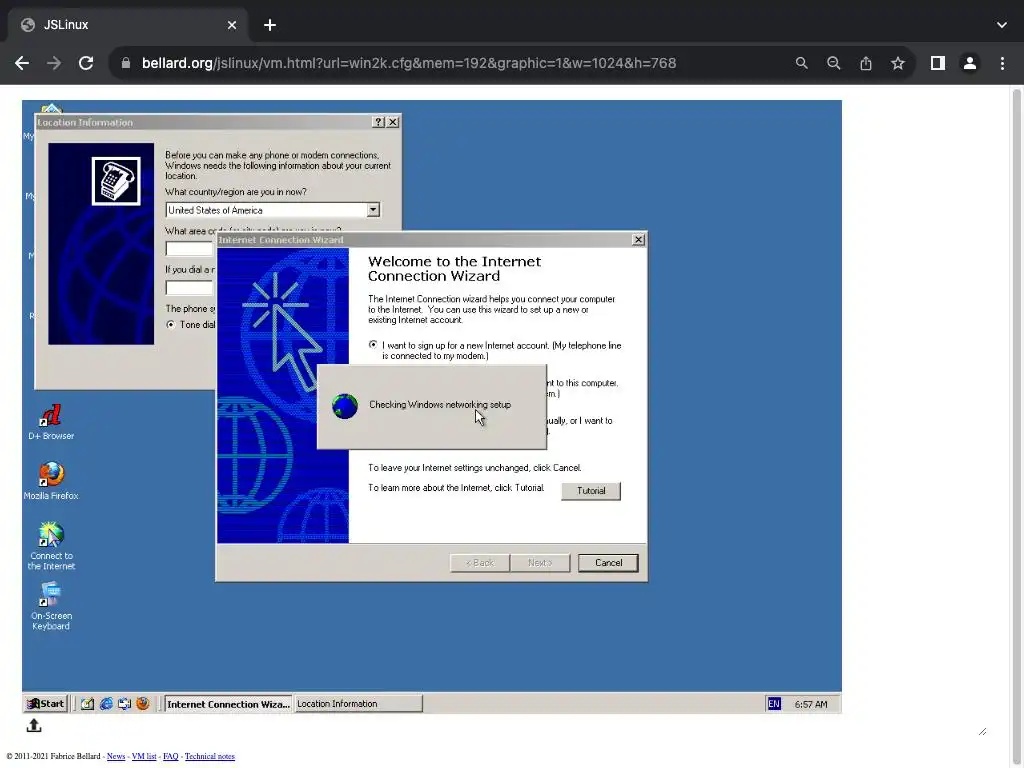
Task: Open the FAQ footer link
Action: pyautogui.click(x=170, y=756)
